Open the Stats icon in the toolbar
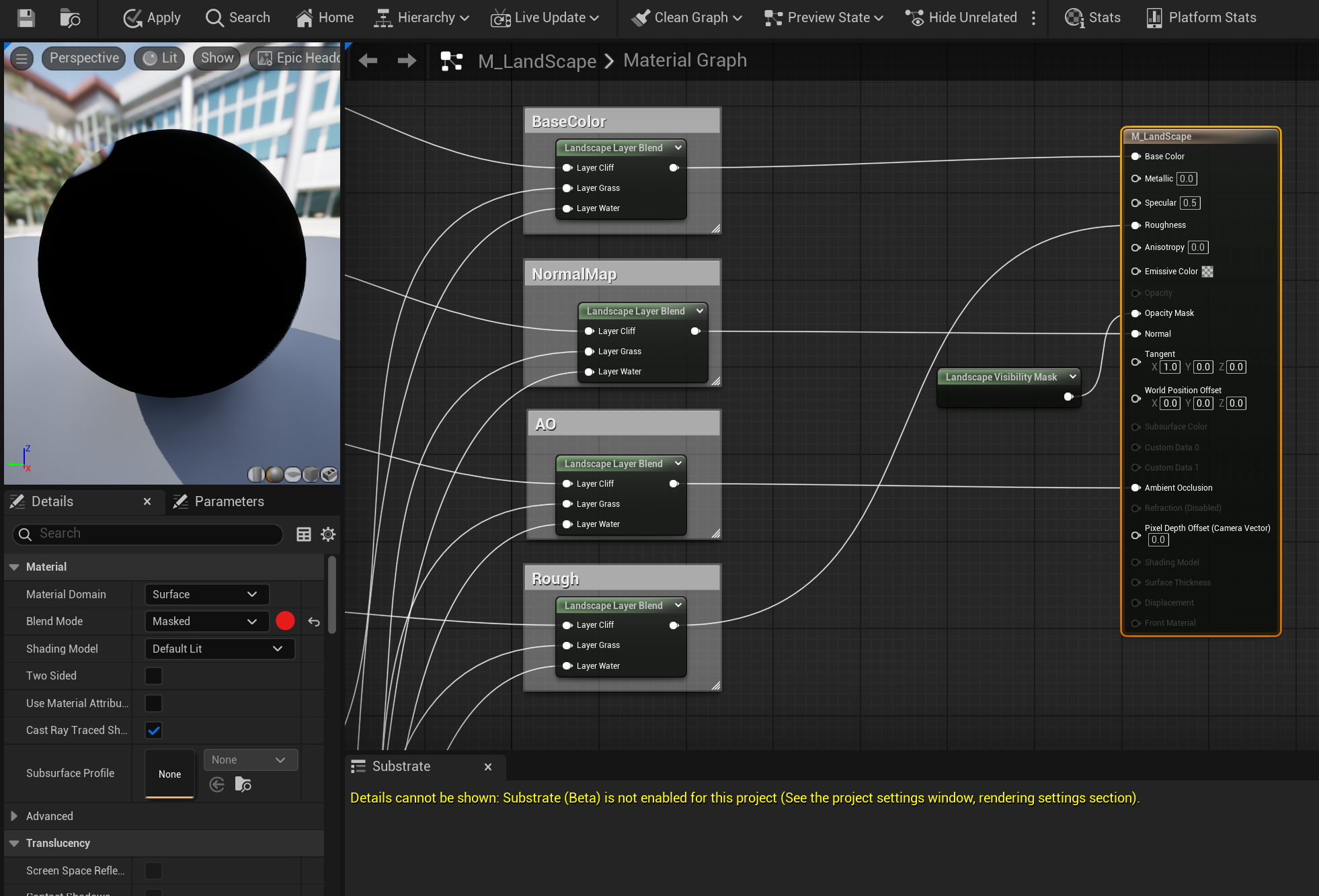 pos(1074,17)
